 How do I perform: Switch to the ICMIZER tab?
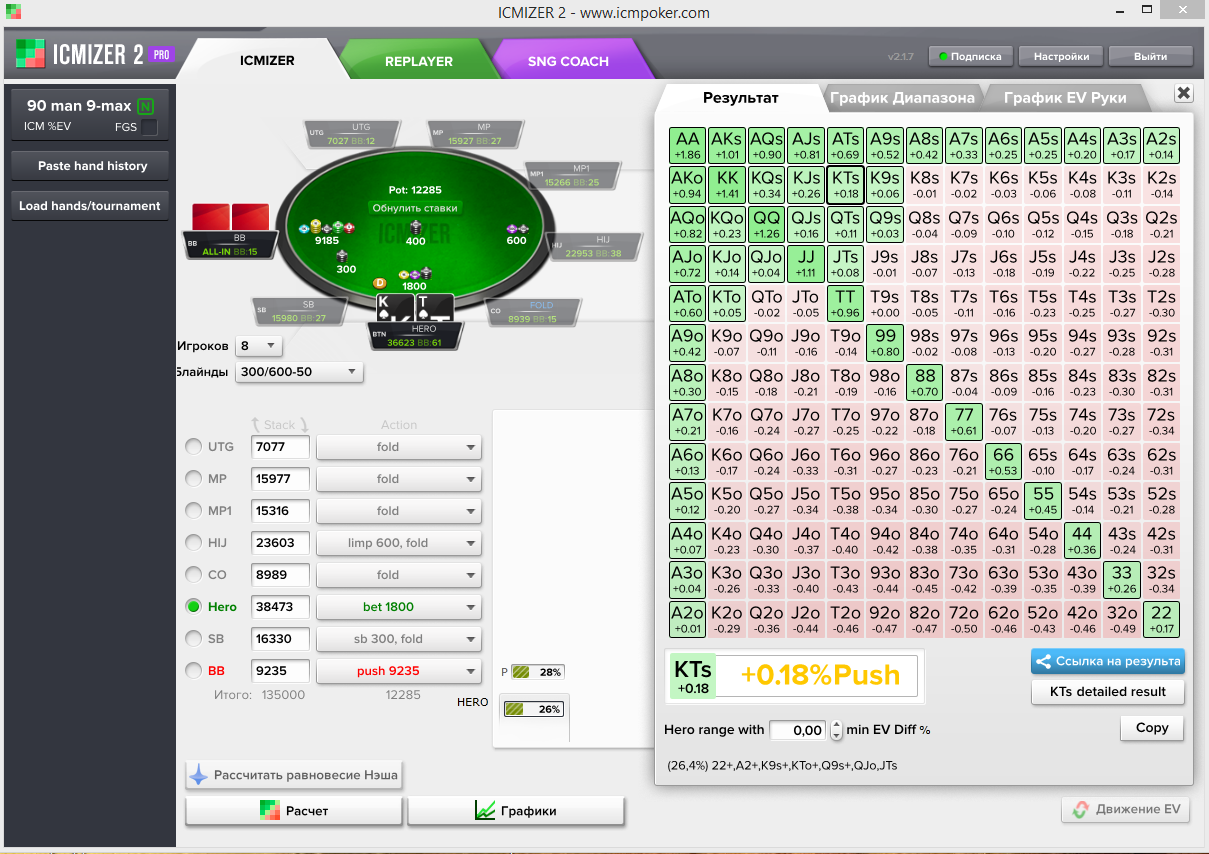pos(267,60)
